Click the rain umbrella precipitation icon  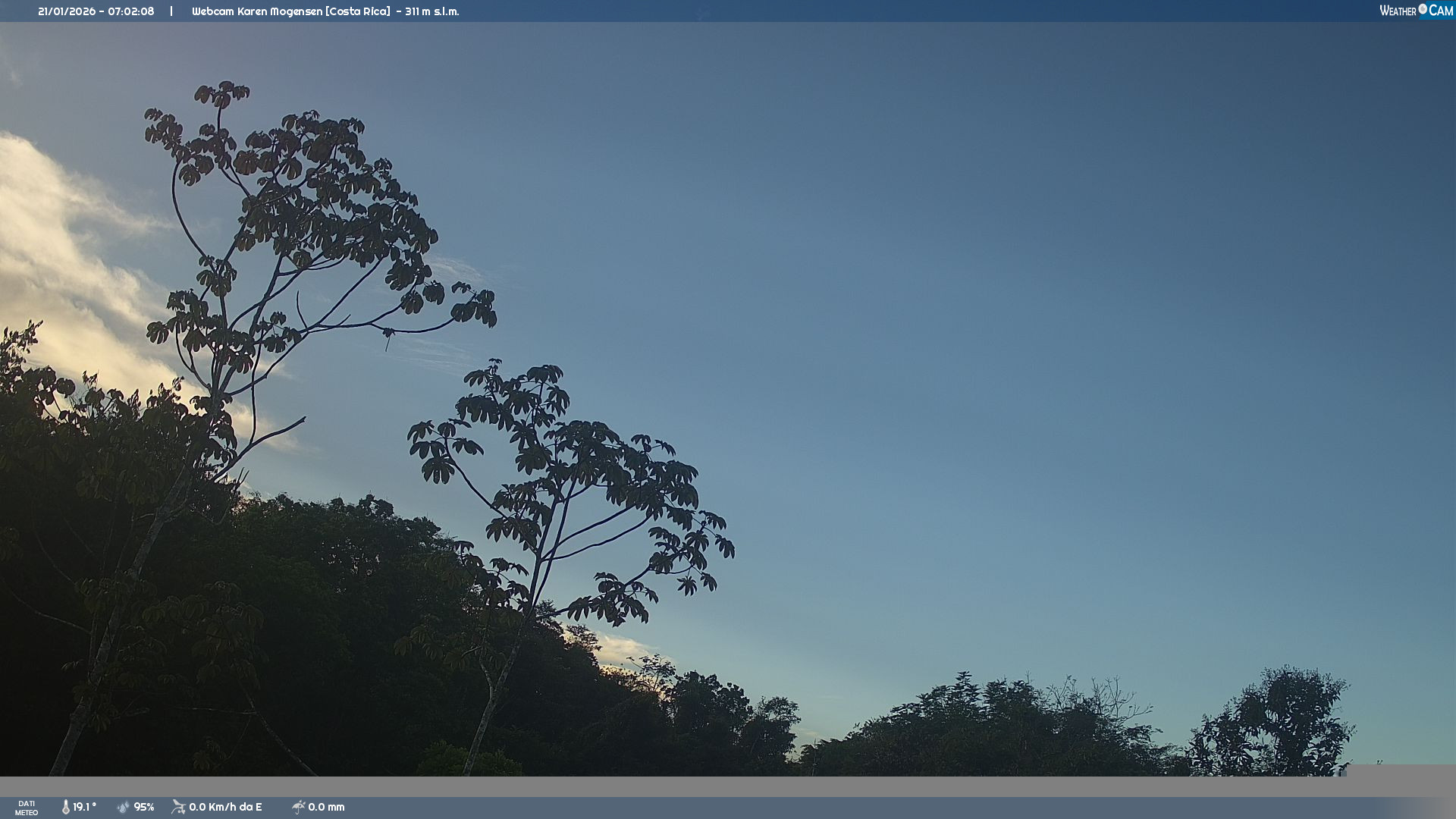tap(298, 807)
